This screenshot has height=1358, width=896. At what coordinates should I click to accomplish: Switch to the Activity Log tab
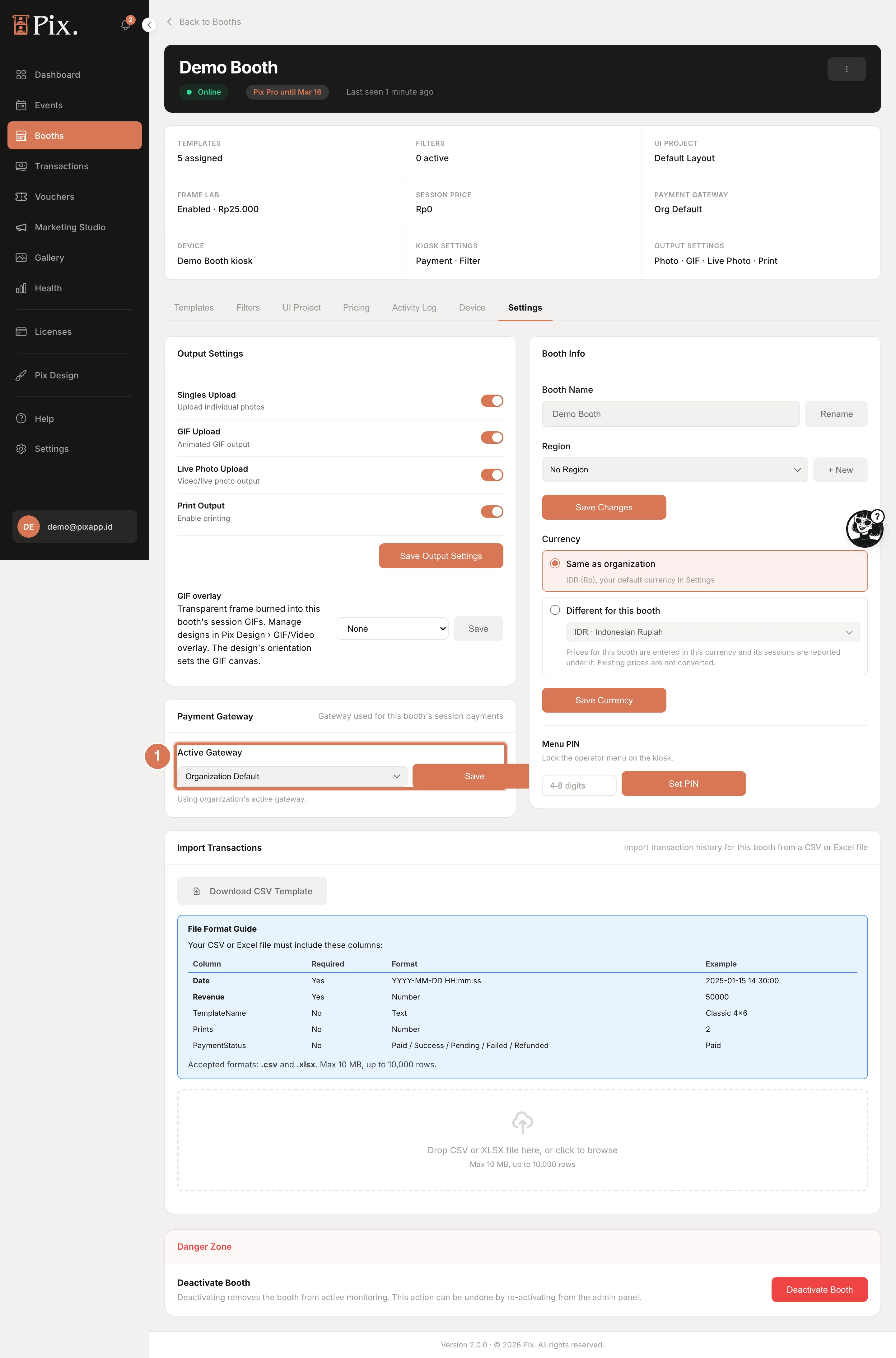pos(414,307)
